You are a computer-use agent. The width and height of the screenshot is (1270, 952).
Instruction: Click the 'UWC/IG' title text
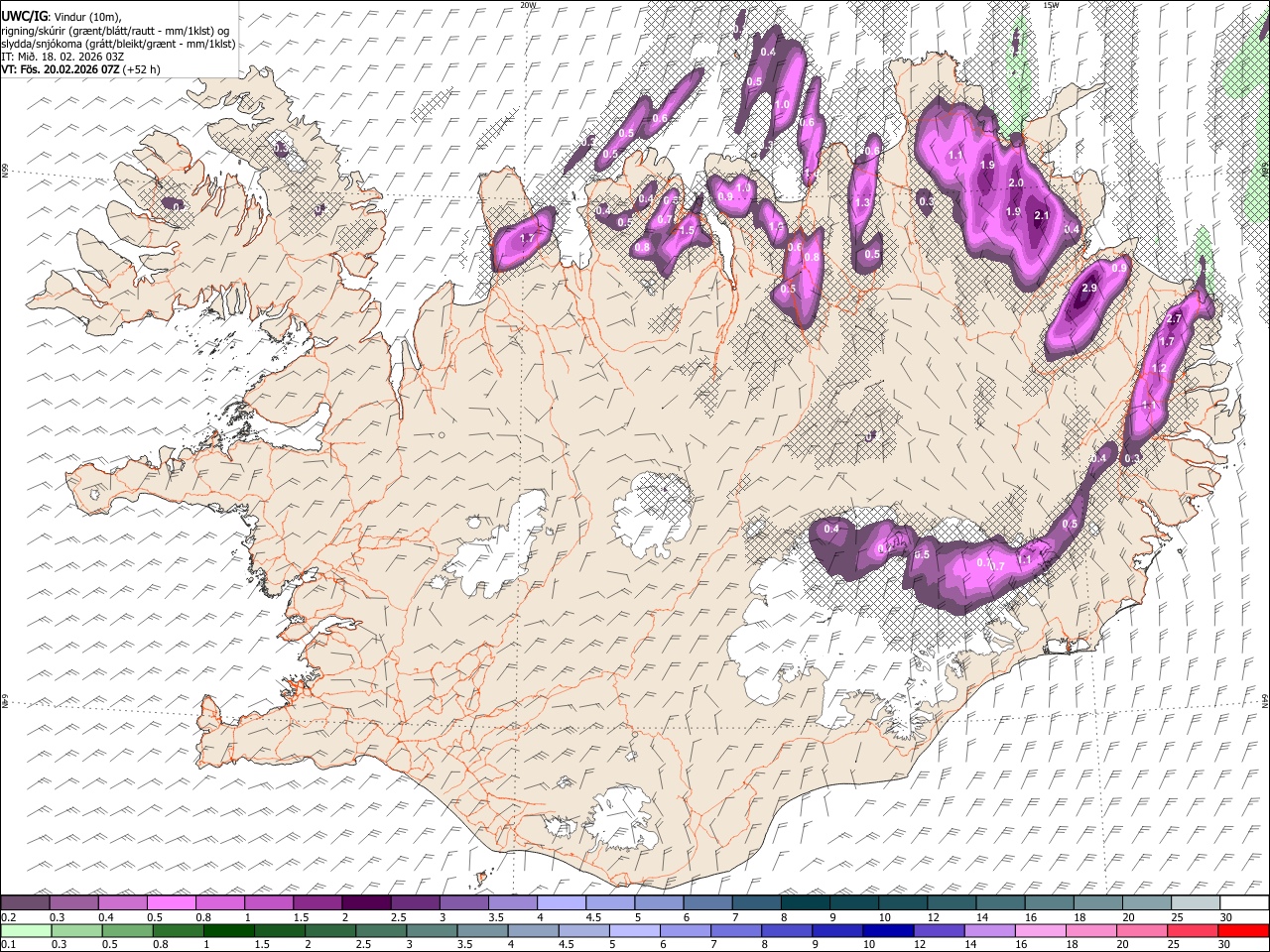click(x=24, y=16)
